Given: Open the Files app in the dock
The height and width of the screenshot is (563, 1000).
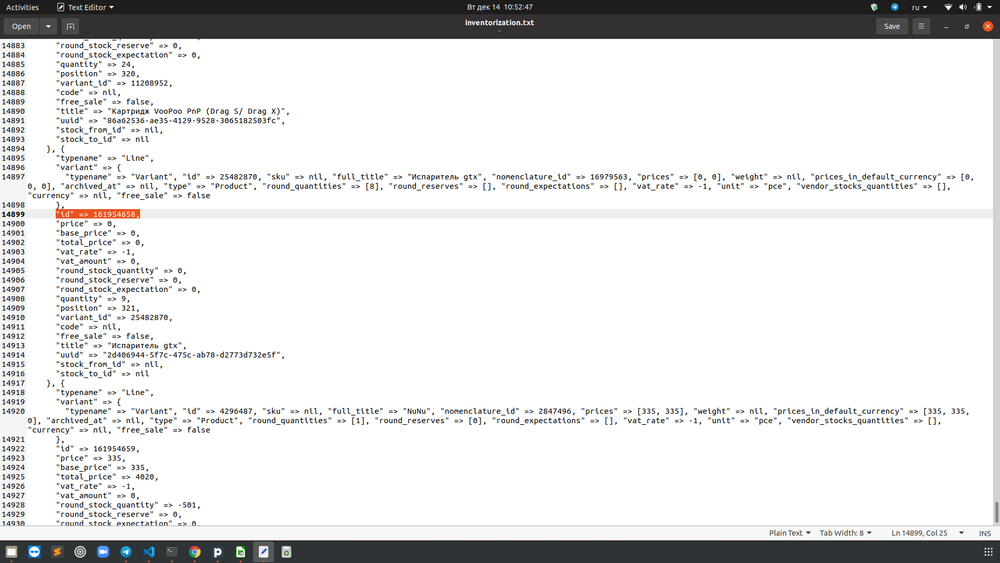Looking at the screenshot, I should [11, 552].
